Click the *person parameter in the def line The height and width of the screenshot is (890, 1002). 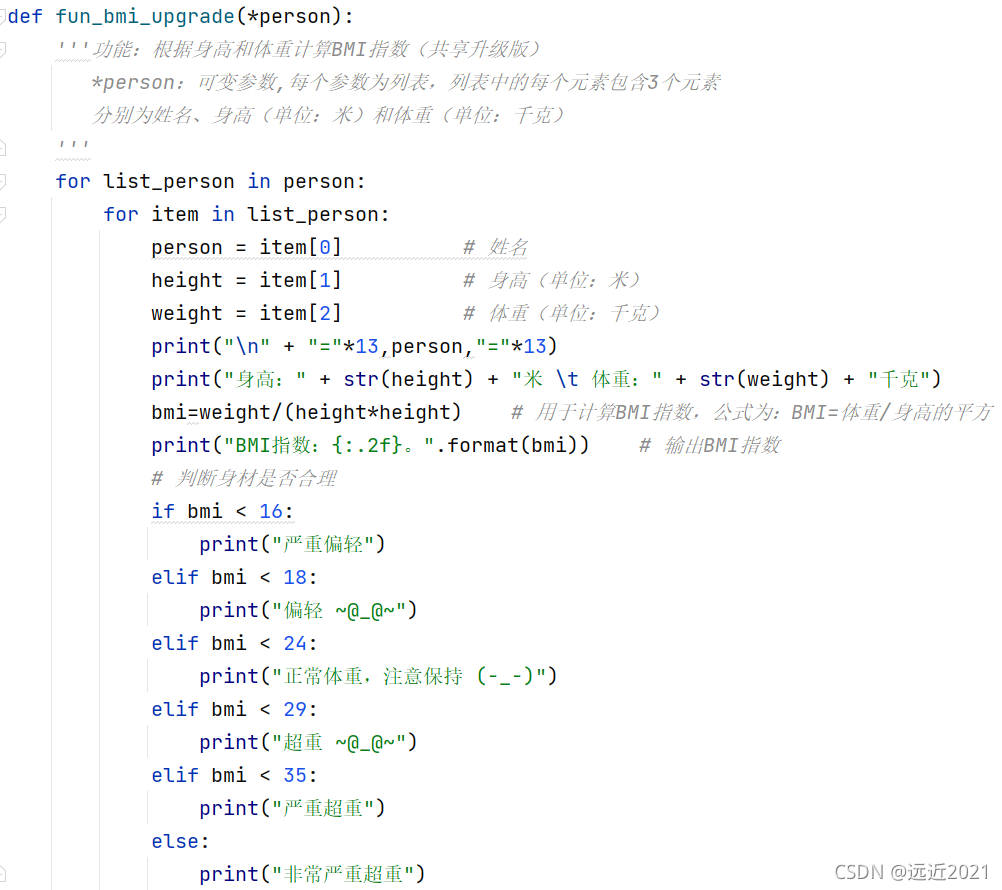[289, 17]
